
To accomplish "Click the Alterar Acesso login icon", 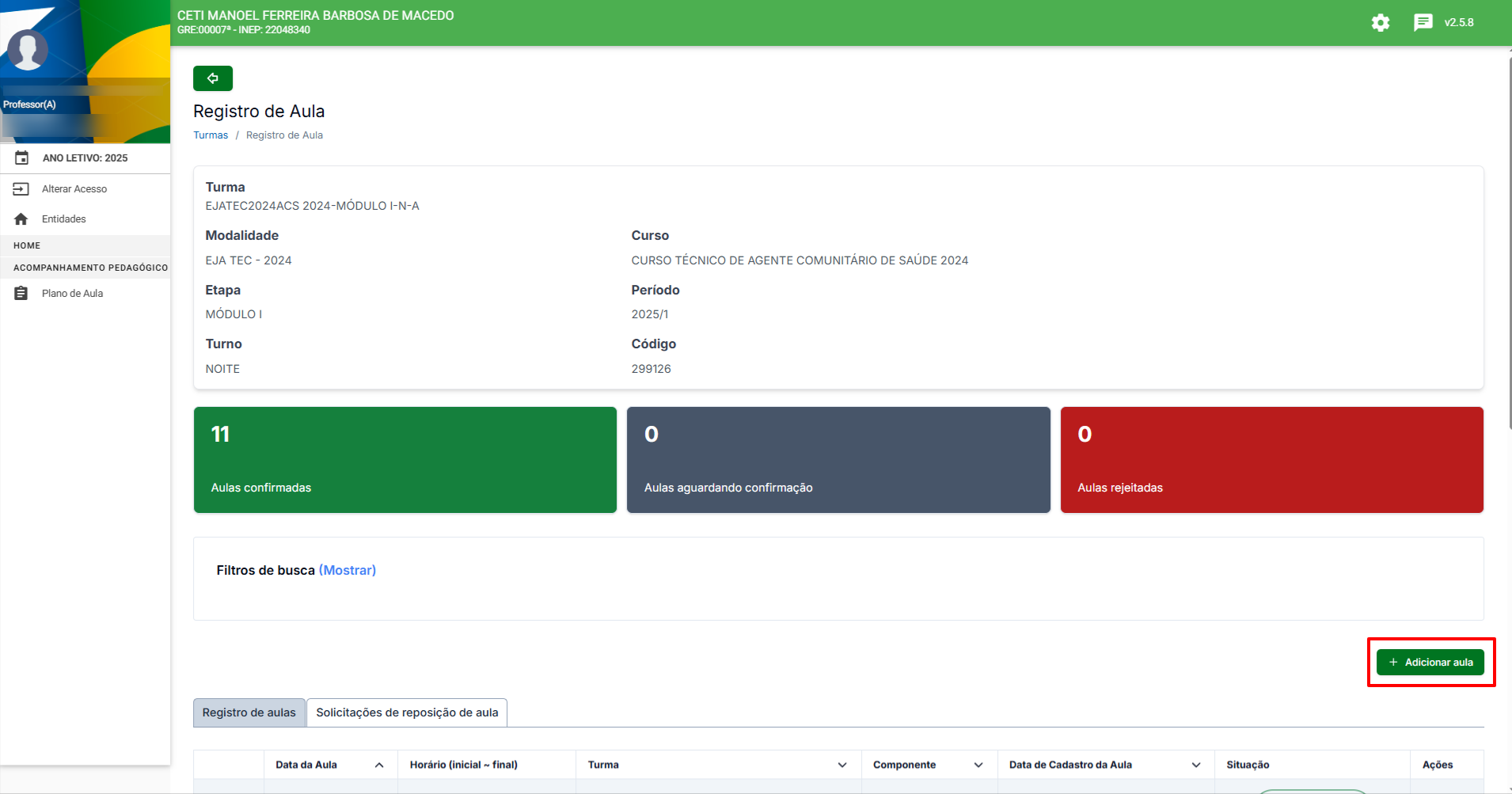I will (x=21, y=189).
